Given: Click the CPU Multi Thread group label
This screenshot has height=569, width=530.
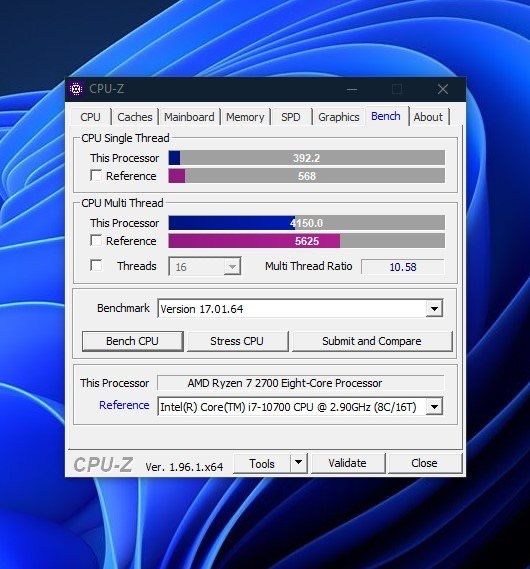Looking at the screenshot, I should pyautogui.click(x=122, y=203).
